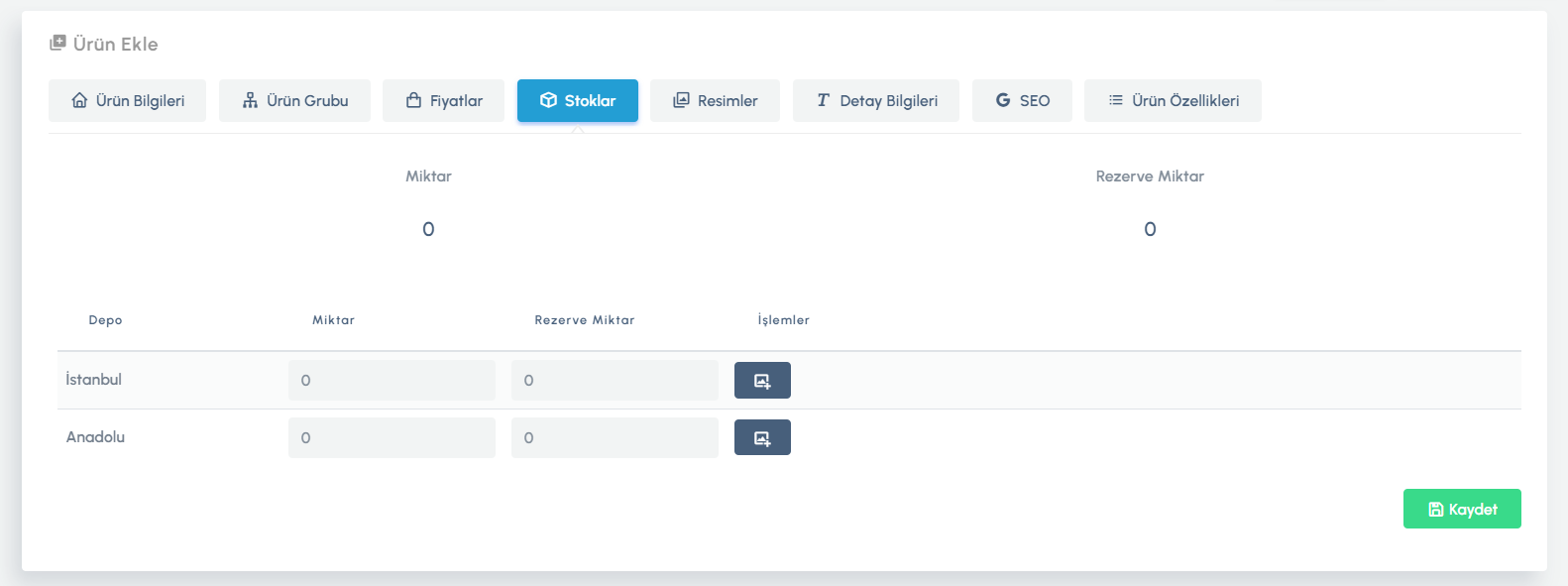Click the İstanbul depot row label

[x=94, y=380]
